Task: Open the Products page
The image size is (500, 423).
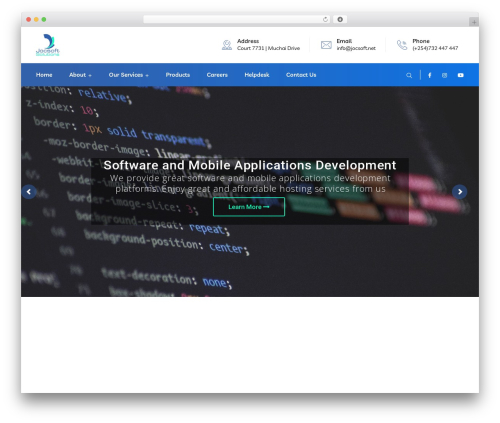Action: tap(178, 75)
